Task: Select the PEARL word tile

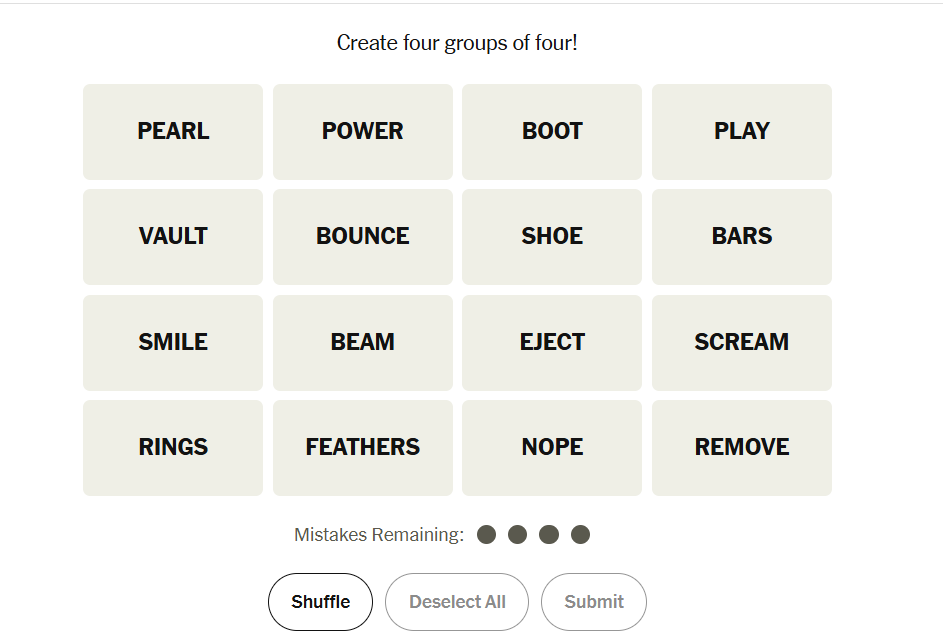Action: pos(173,132)
